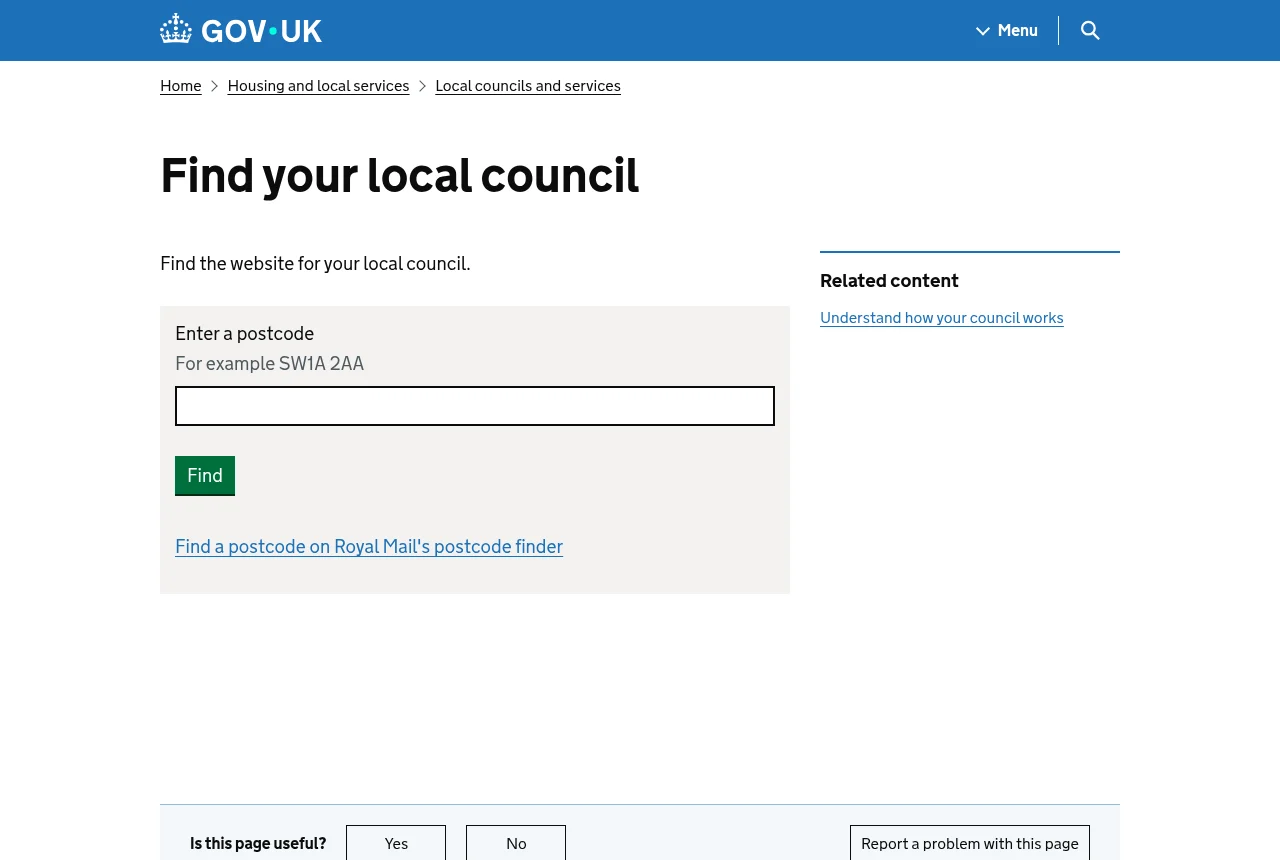1280x860 pixels.
Task: Focus the postcode input field
Action: pyautogui.click(x=475, y=406)
